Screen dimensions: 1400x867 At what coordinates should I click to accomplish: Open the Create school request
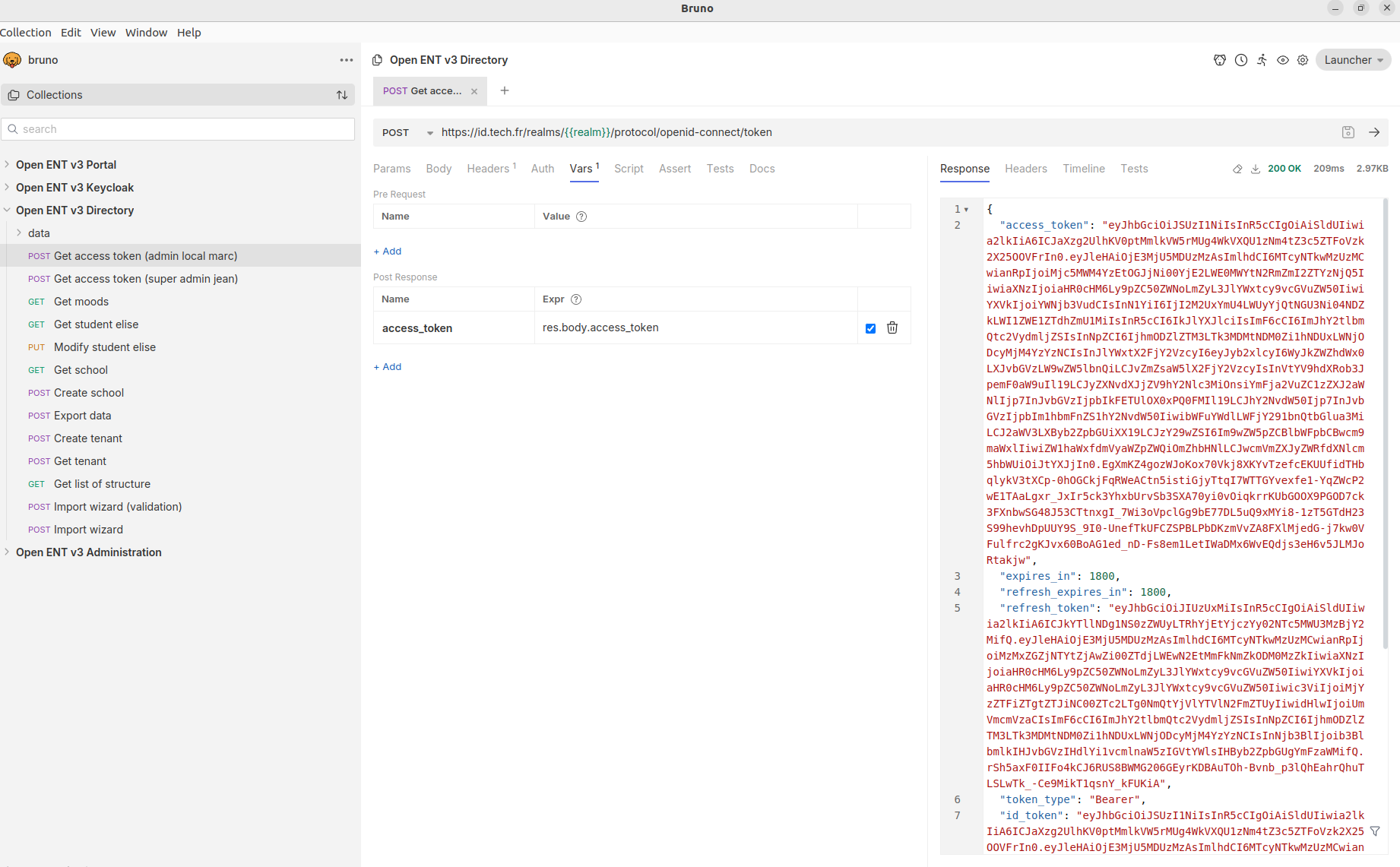click(x=89, y=393)
